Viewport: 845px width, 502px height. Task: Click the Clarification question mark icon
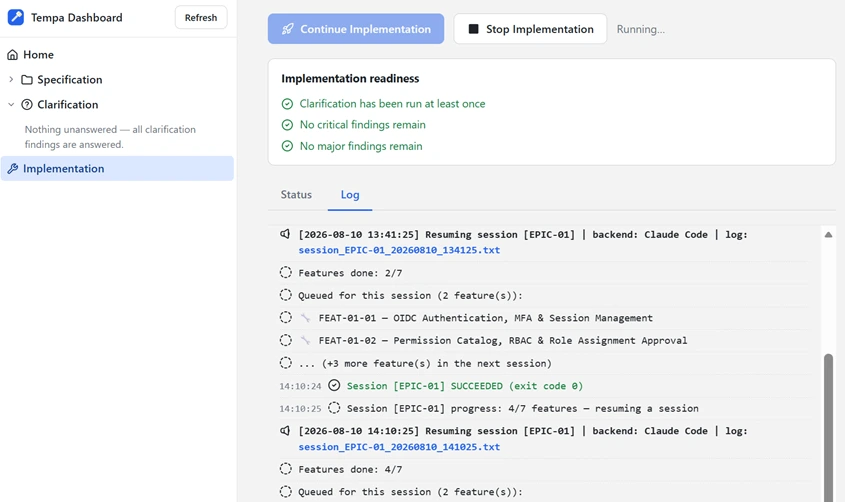[27, 104]
